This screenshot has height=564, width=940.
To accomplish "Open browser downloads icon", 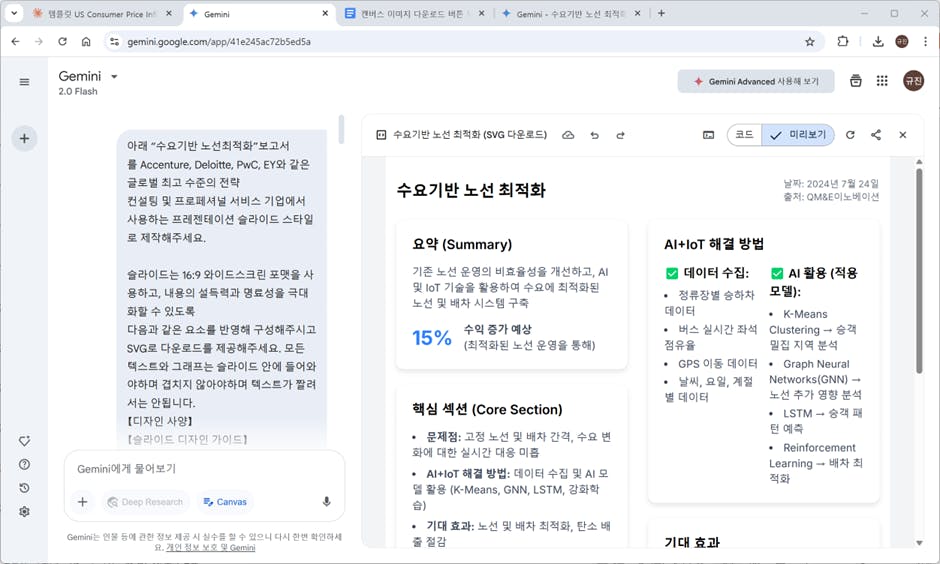I will (x=878, y=41).
